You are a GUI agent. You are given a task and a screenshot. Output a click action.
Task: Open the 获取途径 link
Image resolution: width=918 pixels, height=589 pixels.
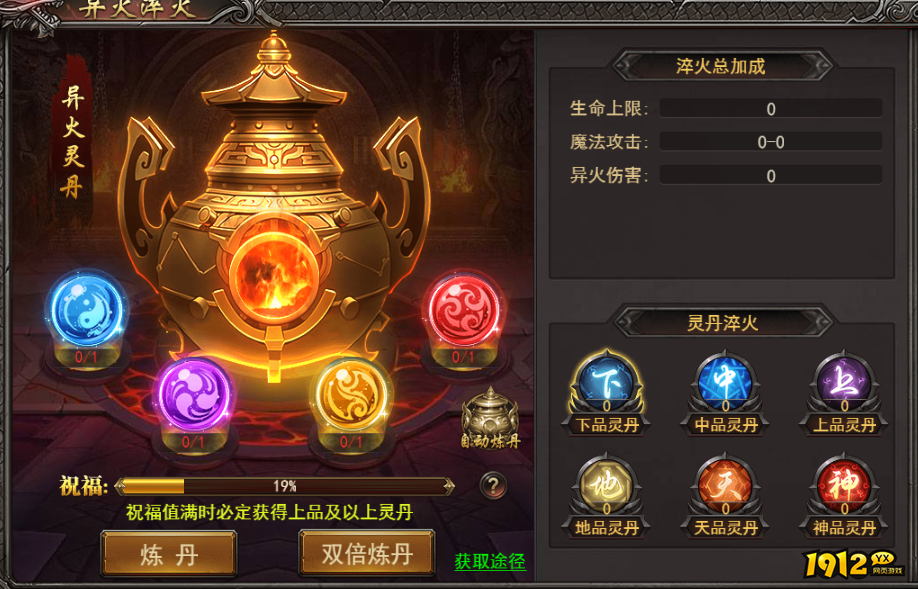(x=490, y=562)
